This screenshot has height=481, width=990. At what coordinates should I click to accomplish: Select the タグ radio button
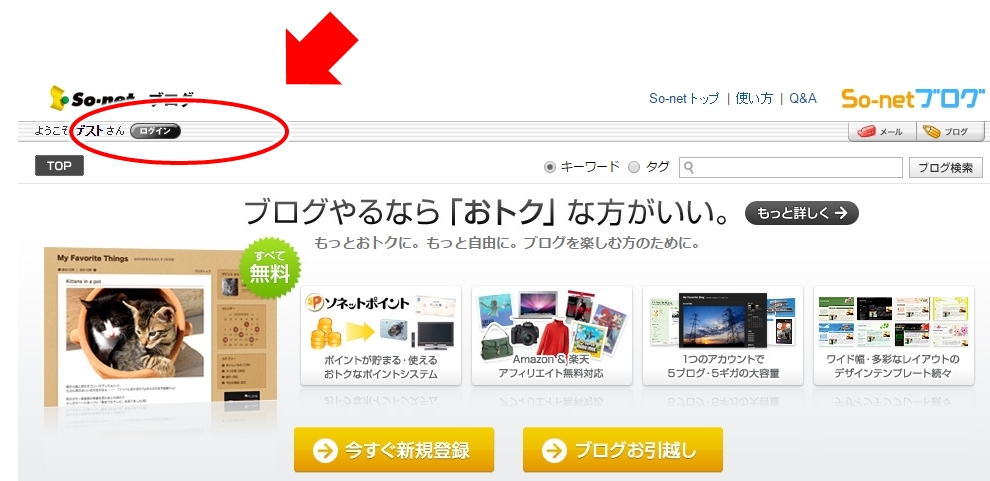[634, 167]
